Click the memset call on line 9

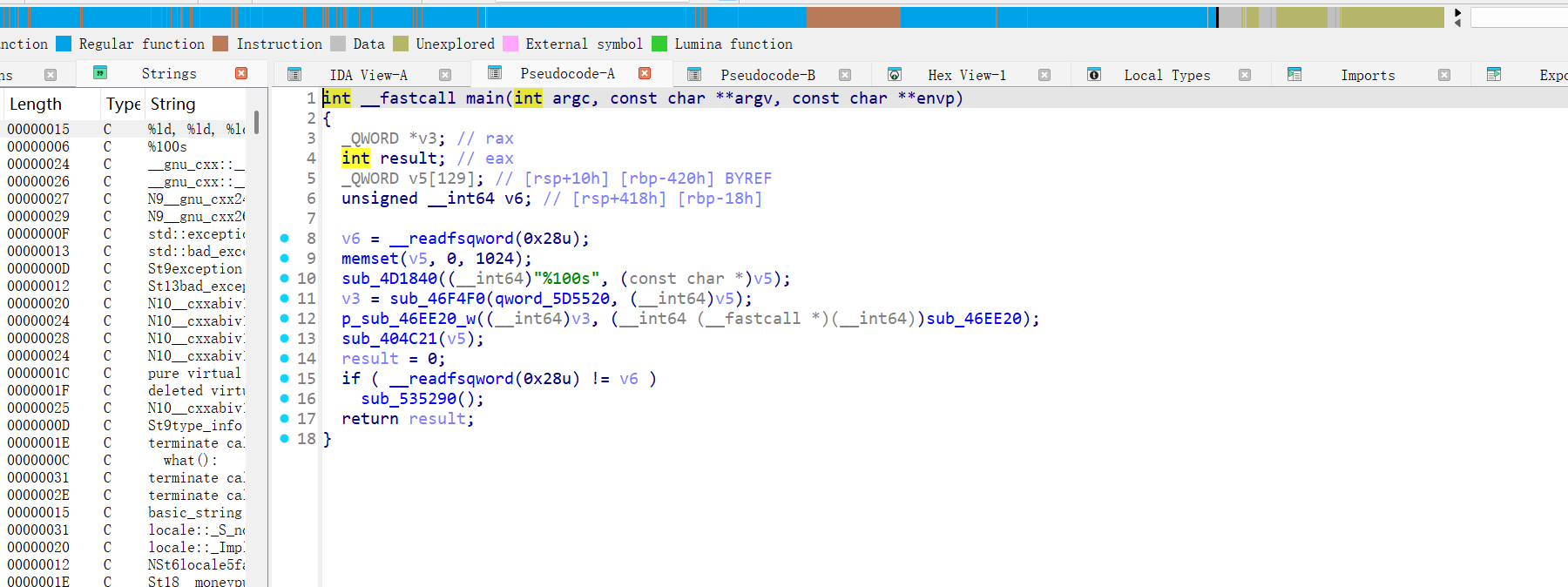click(370, 259)
